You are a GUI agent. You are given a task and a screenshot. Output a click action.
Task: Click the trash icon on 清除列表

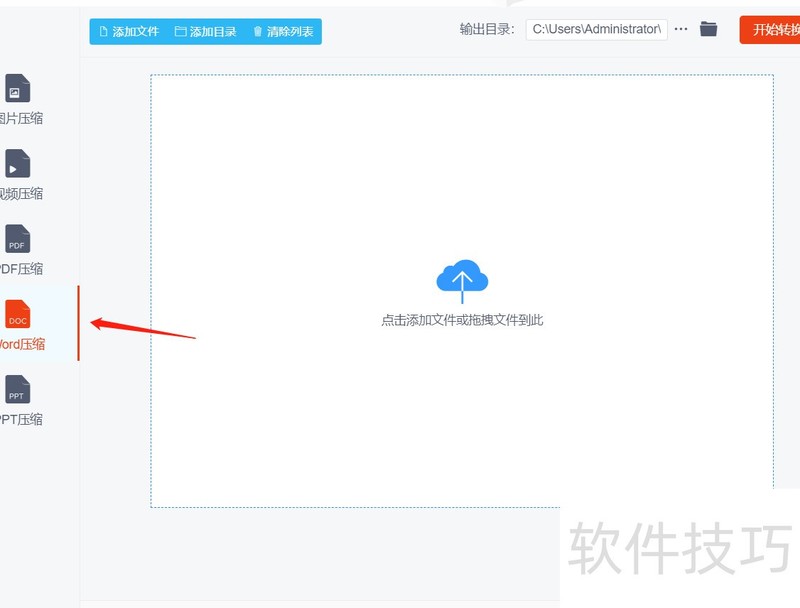[x=258, y=31]
